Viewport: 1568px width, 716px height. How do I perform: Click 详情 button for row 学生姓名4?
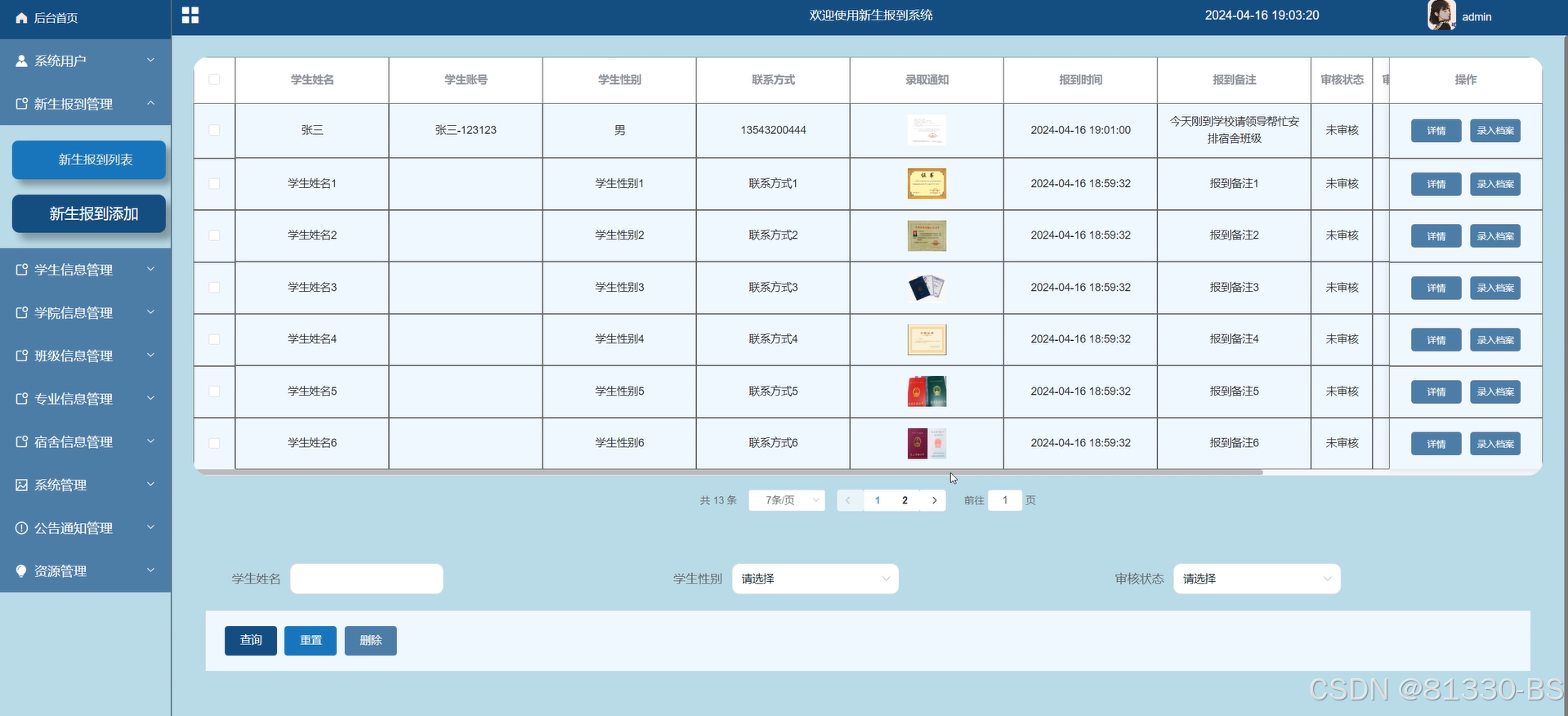click(1436, 340)
